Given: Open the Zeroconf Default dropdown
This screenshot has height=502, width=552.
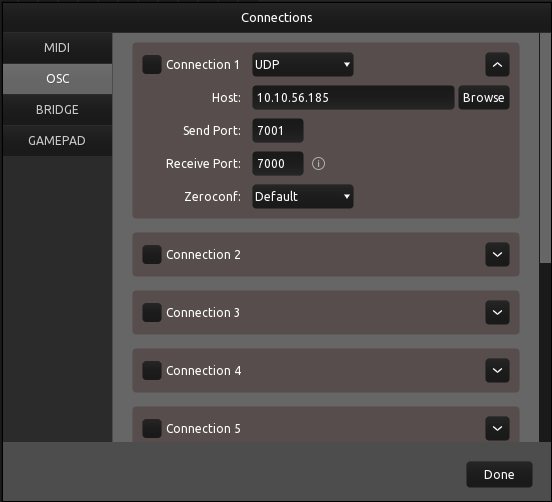Looking at the screenshot, I should point(303,196).
